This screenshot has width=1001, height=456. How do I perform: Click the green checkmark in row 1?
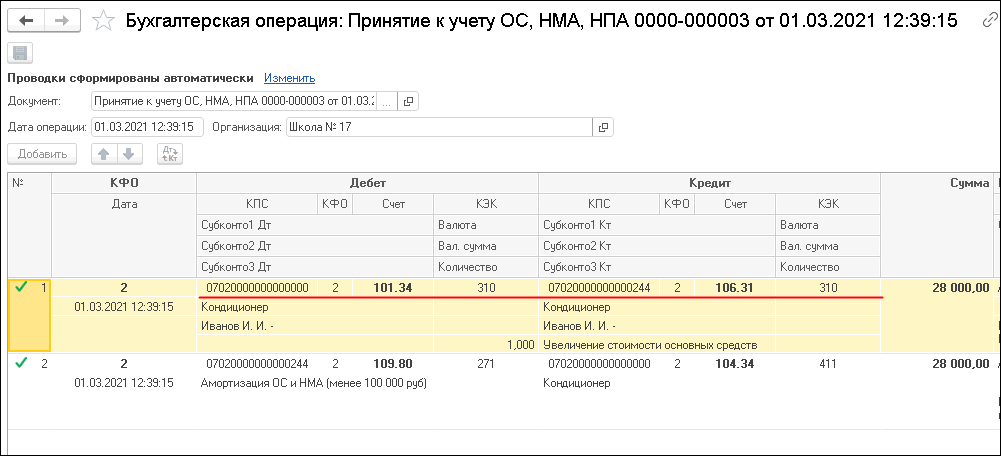coord(22,287)
